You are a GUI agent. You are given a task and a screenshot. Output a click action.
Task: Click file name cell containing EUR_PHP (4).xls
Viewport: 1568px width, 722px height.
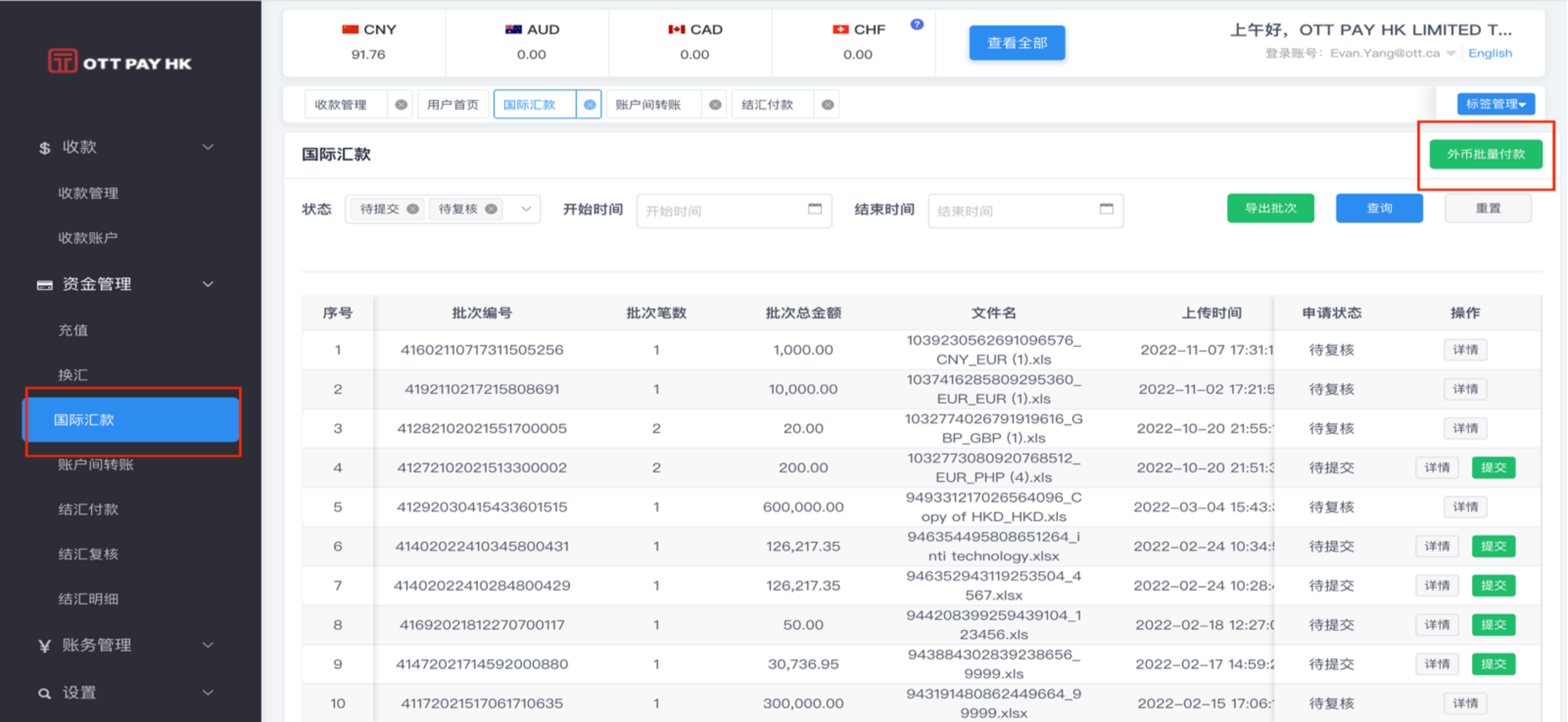[x=994, y=467]
